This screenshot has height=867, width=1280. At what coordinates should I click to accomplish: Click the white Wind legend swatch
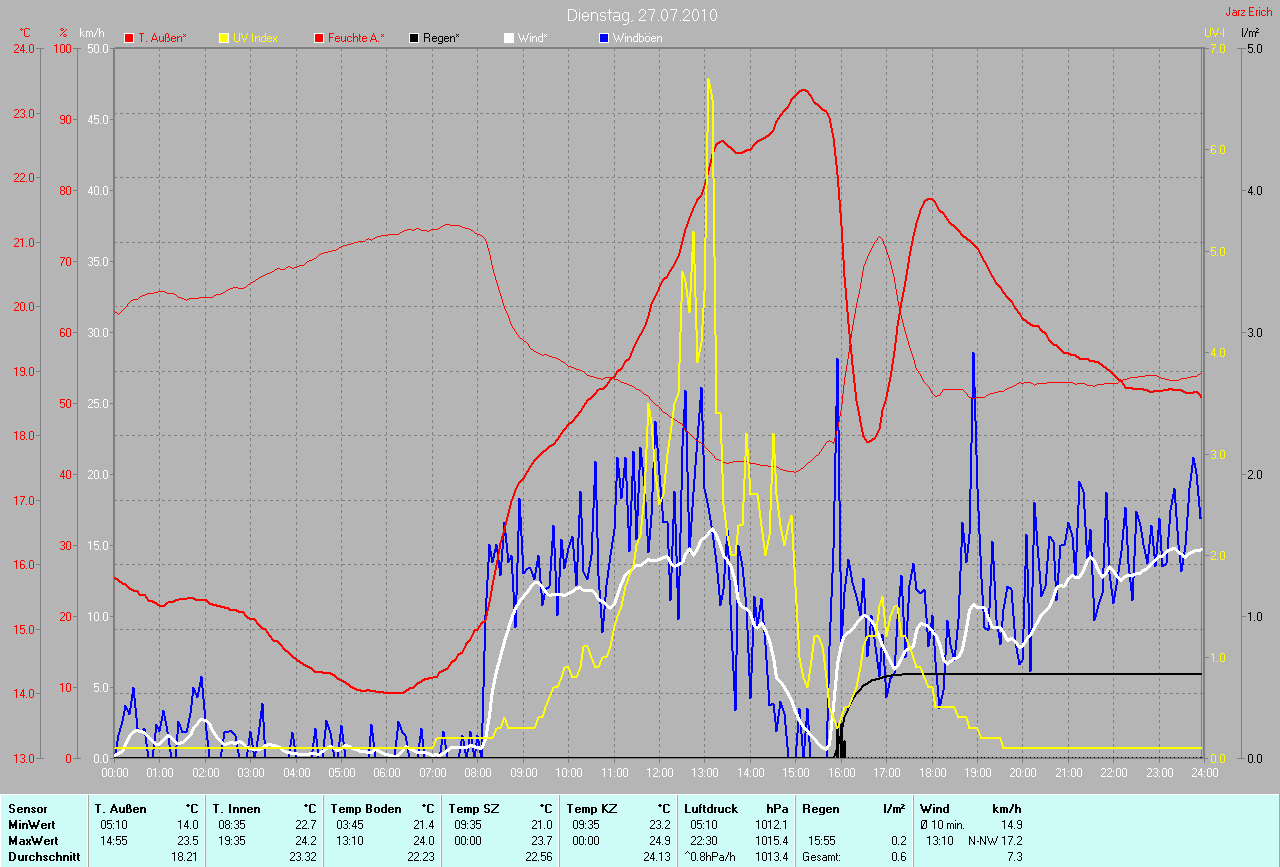tap(508, 38)
